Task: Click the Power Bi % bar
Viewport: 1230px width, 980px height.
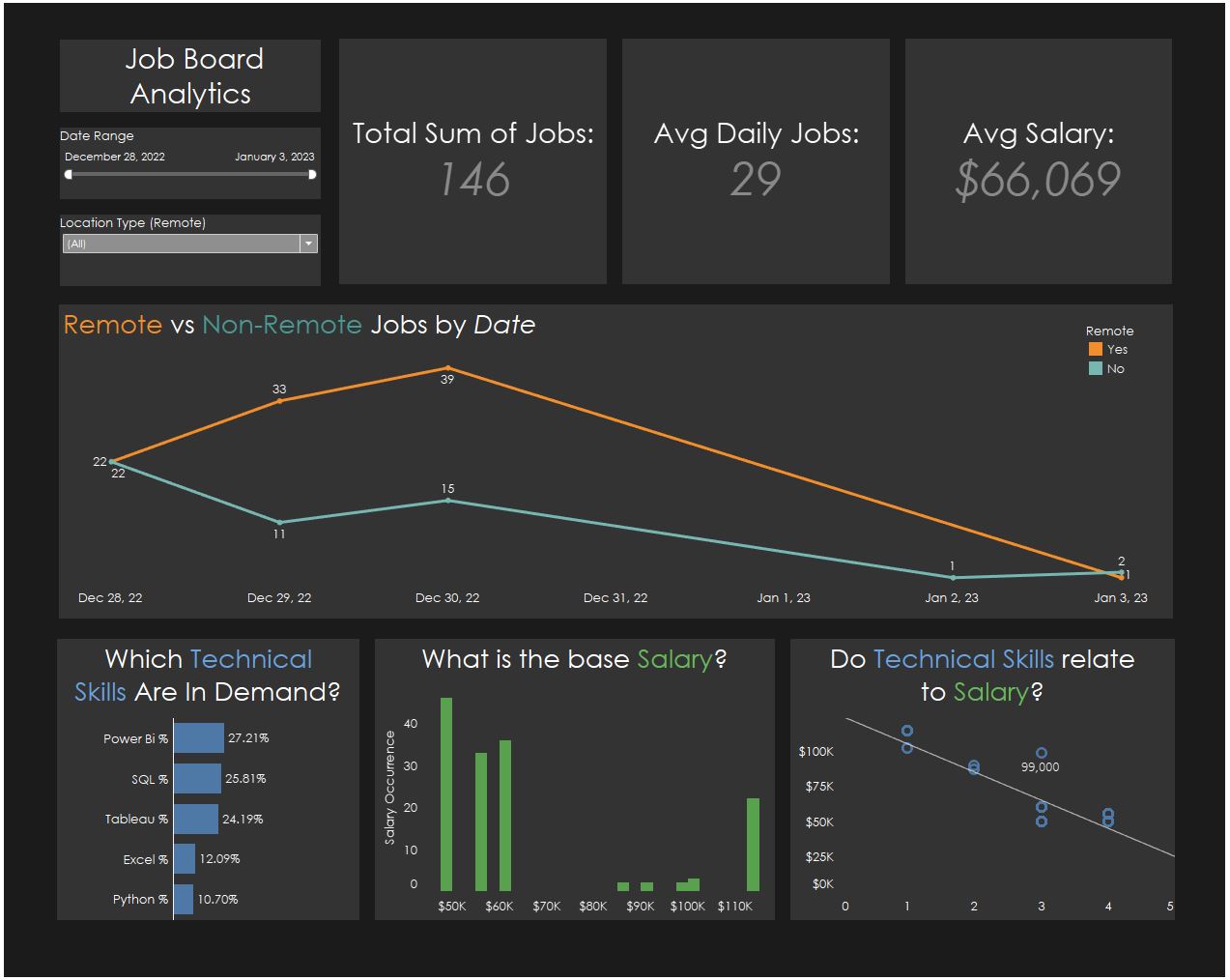Action: coord(198,737)
